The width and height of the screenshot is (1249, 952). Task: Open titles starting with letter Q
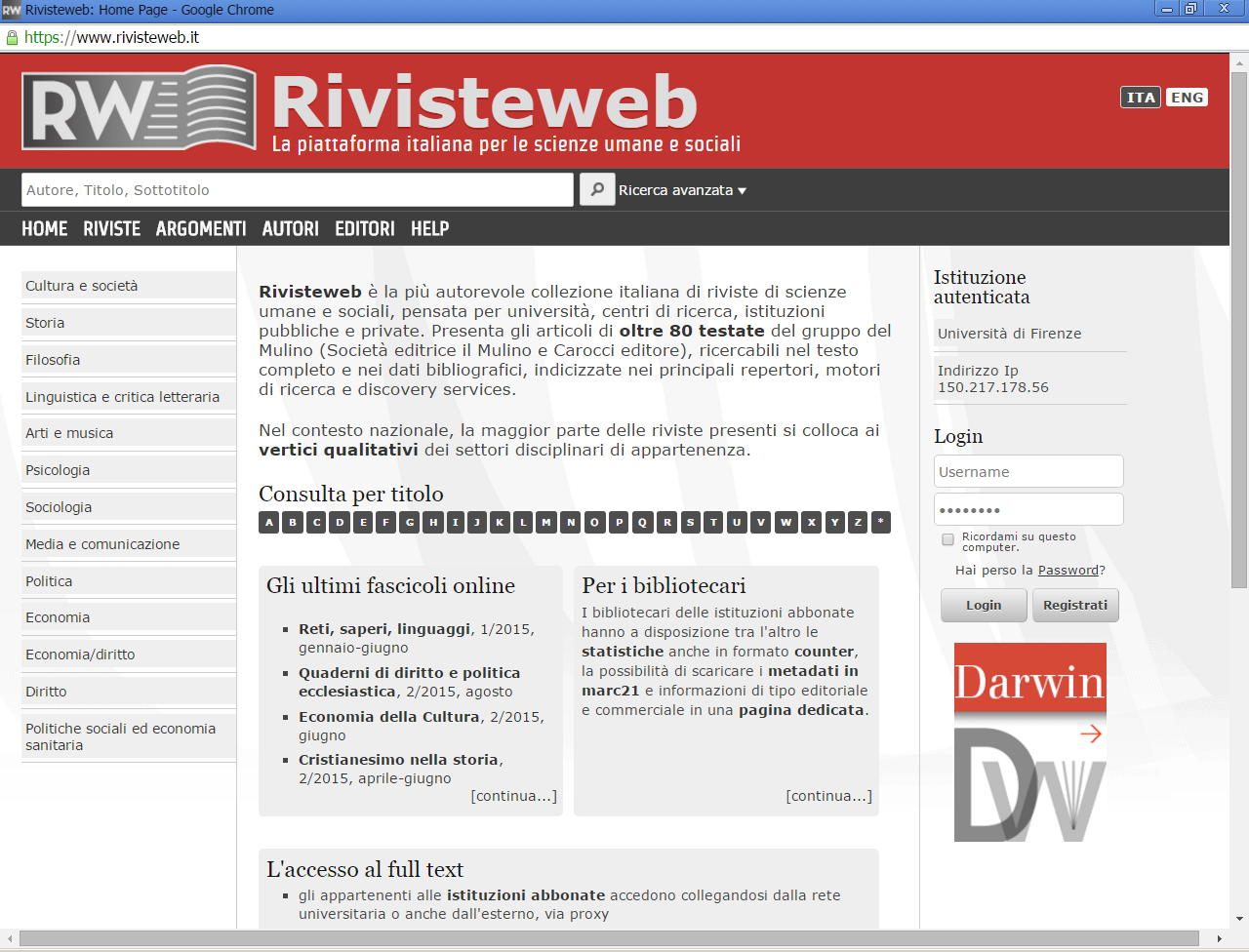[642, 522]
